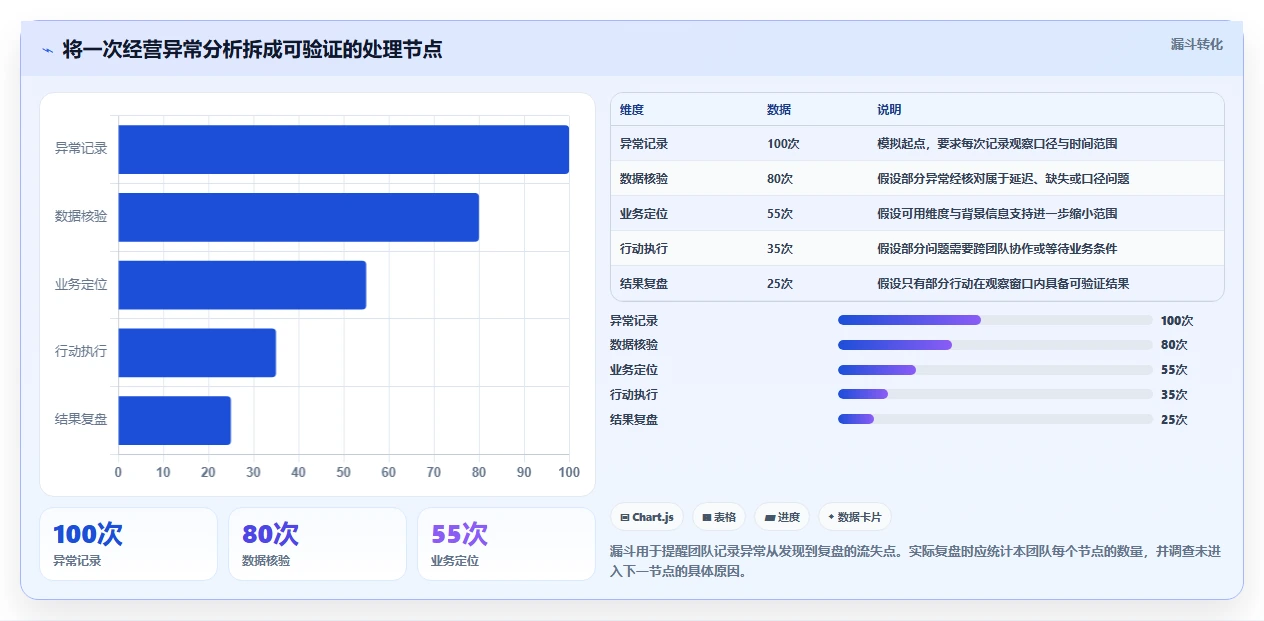The height and width of the screenshot is (621, 1264).
Task: Click the 数据核验 bar in the chart
Action: [x=299, y=217]
